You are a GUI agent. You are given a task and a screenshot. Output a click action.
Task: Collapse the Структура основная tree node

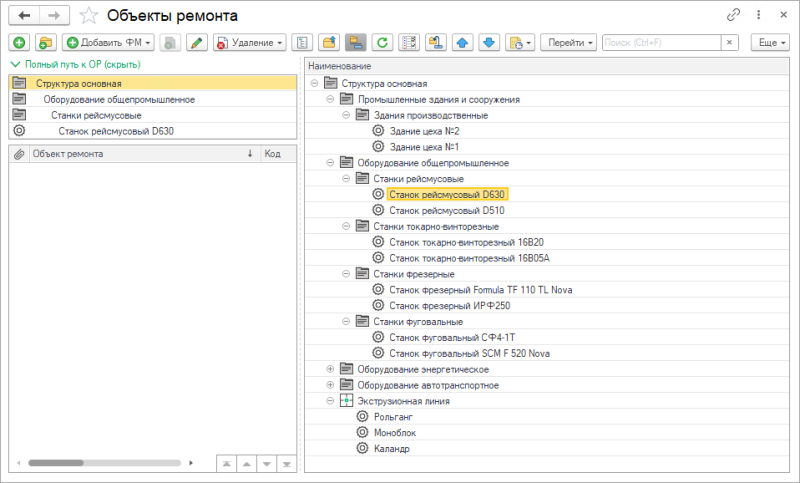coord(314,83)
